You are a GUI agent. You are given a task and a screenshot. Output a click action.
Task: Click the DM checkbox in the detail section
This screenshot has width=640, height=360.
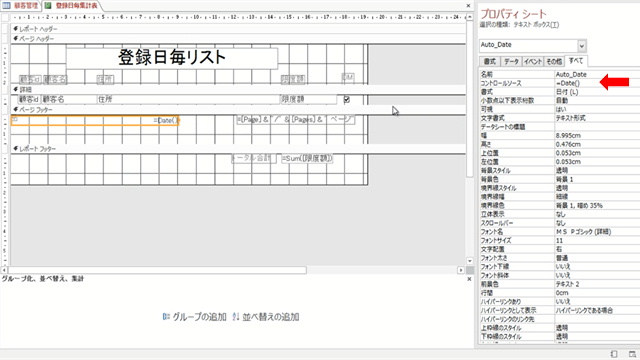(347, 99)
